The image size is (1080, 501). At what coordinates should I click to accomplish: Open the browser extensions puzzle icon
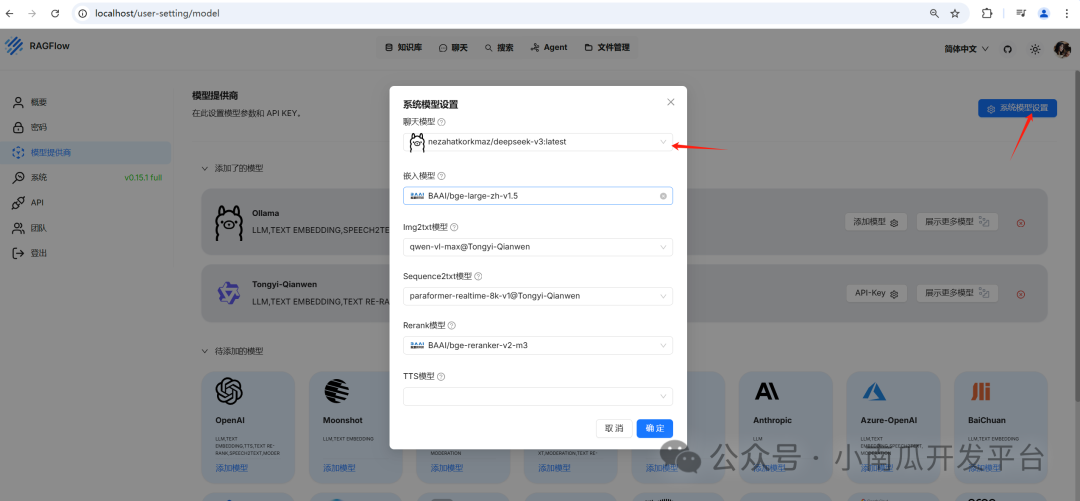click(987, 13)
